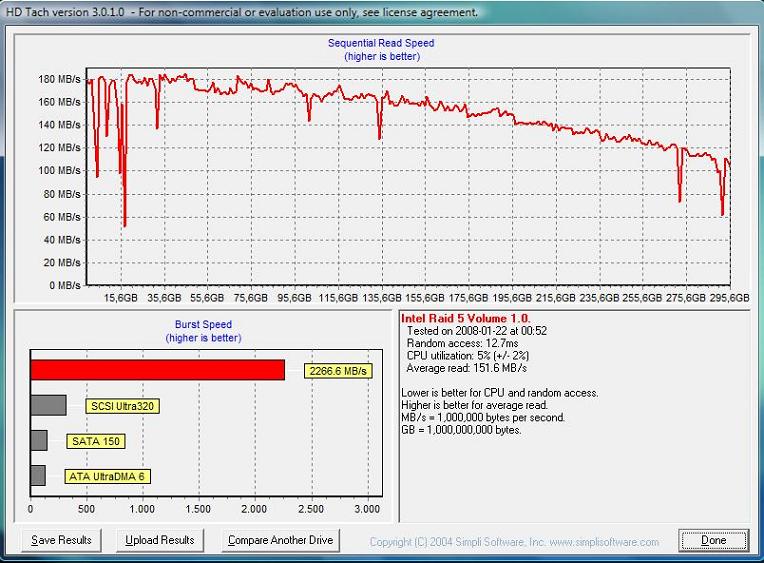Select the red 2266.6 MB/s burst bar
Image resolution: width=764 pixels, height=563 pixels.
[x=157, y=370]
